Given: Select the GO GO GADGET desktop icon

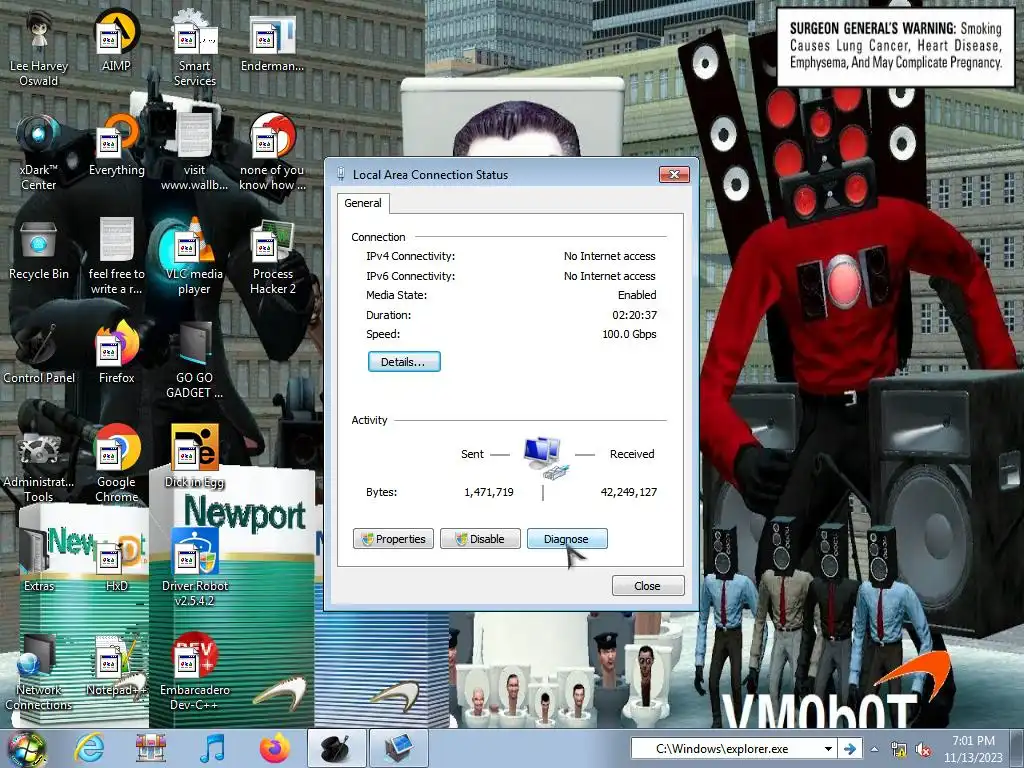Looking at the screenshot, I should point(195,361).
